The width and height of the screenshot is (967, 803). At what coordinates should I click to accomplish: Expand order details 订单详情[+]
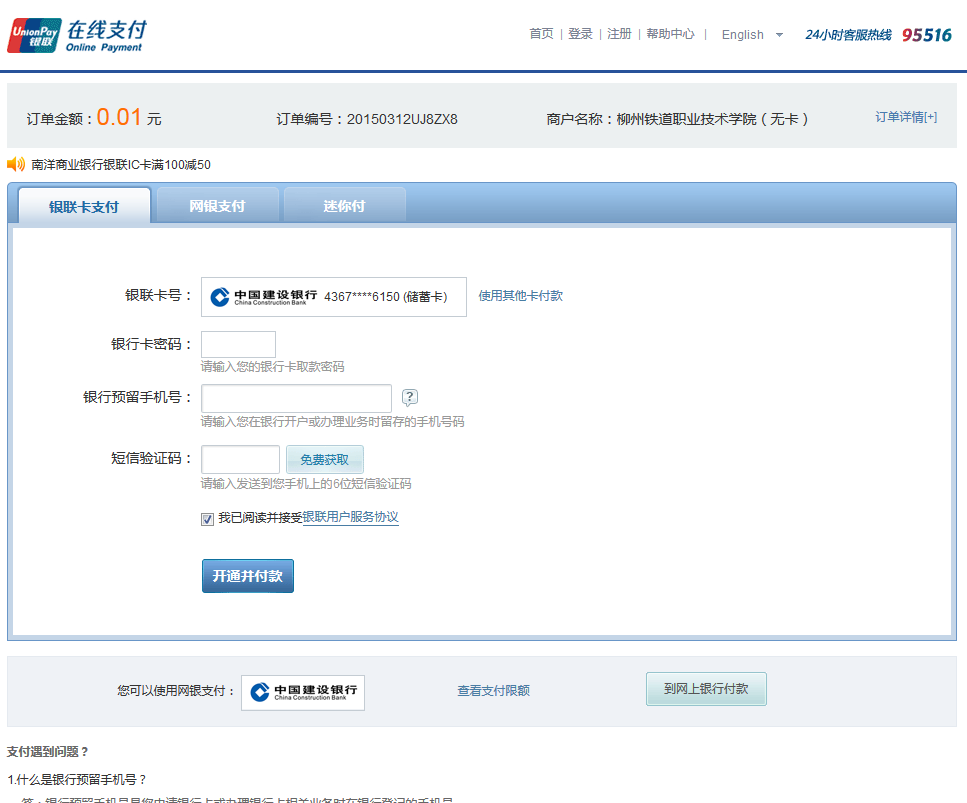(x=906, y=117)
